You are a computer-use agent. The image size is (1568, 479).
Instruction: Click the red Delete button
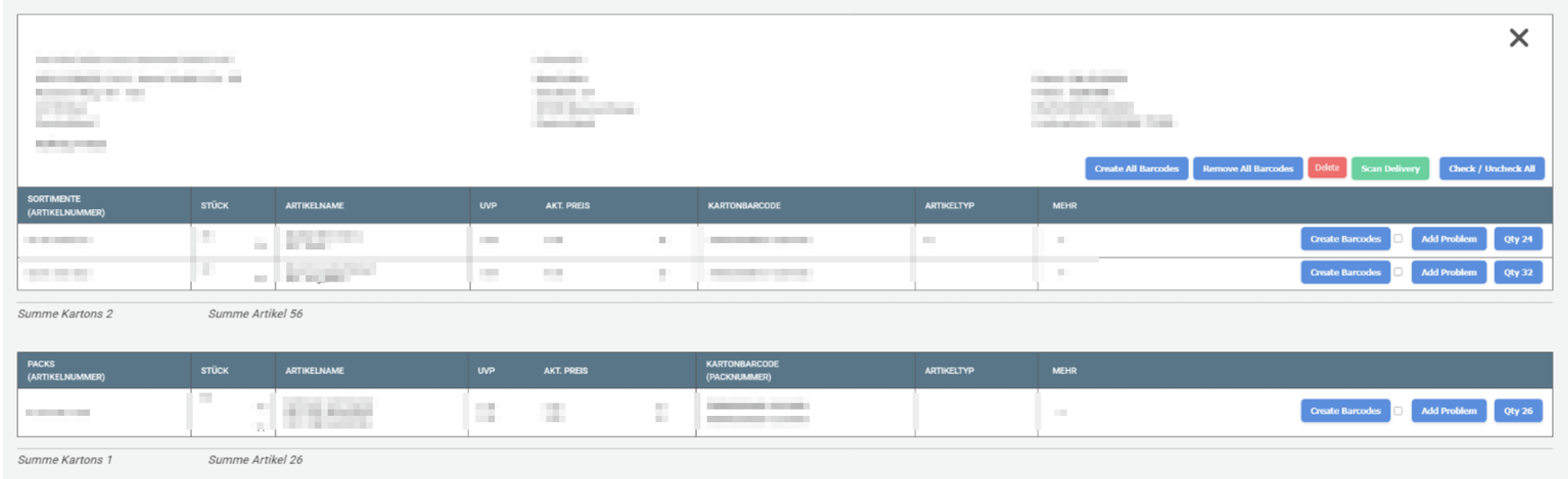(1327, 167)
